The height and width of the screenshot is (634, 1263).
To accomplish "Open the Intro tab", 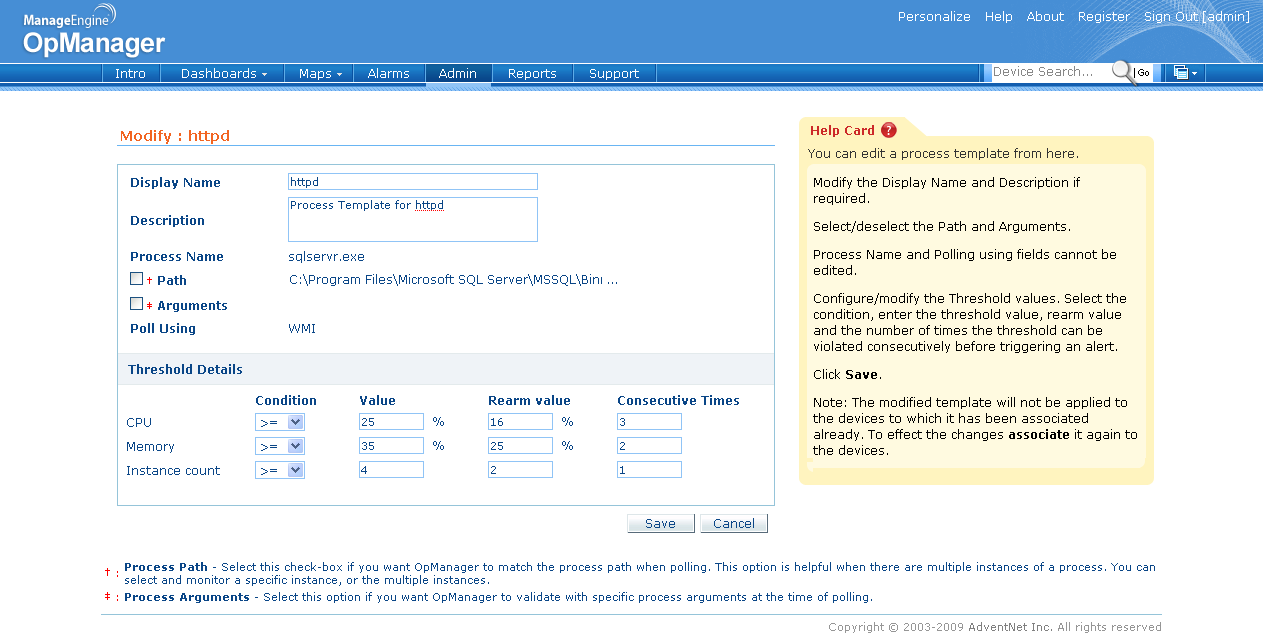I will (x=130, y=74).
